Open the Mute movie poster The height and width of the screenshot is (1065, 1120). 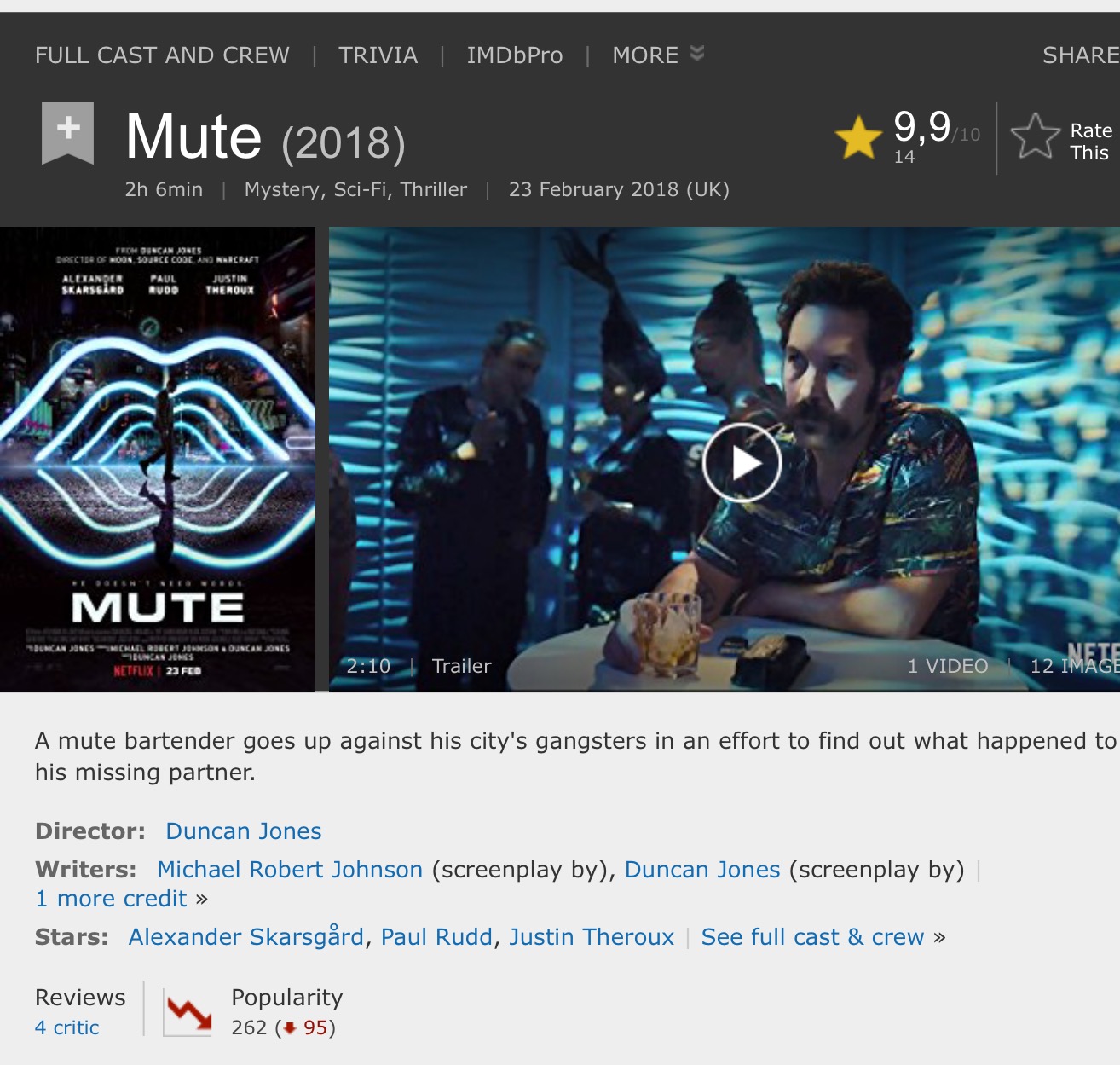[x=158, y=459]
